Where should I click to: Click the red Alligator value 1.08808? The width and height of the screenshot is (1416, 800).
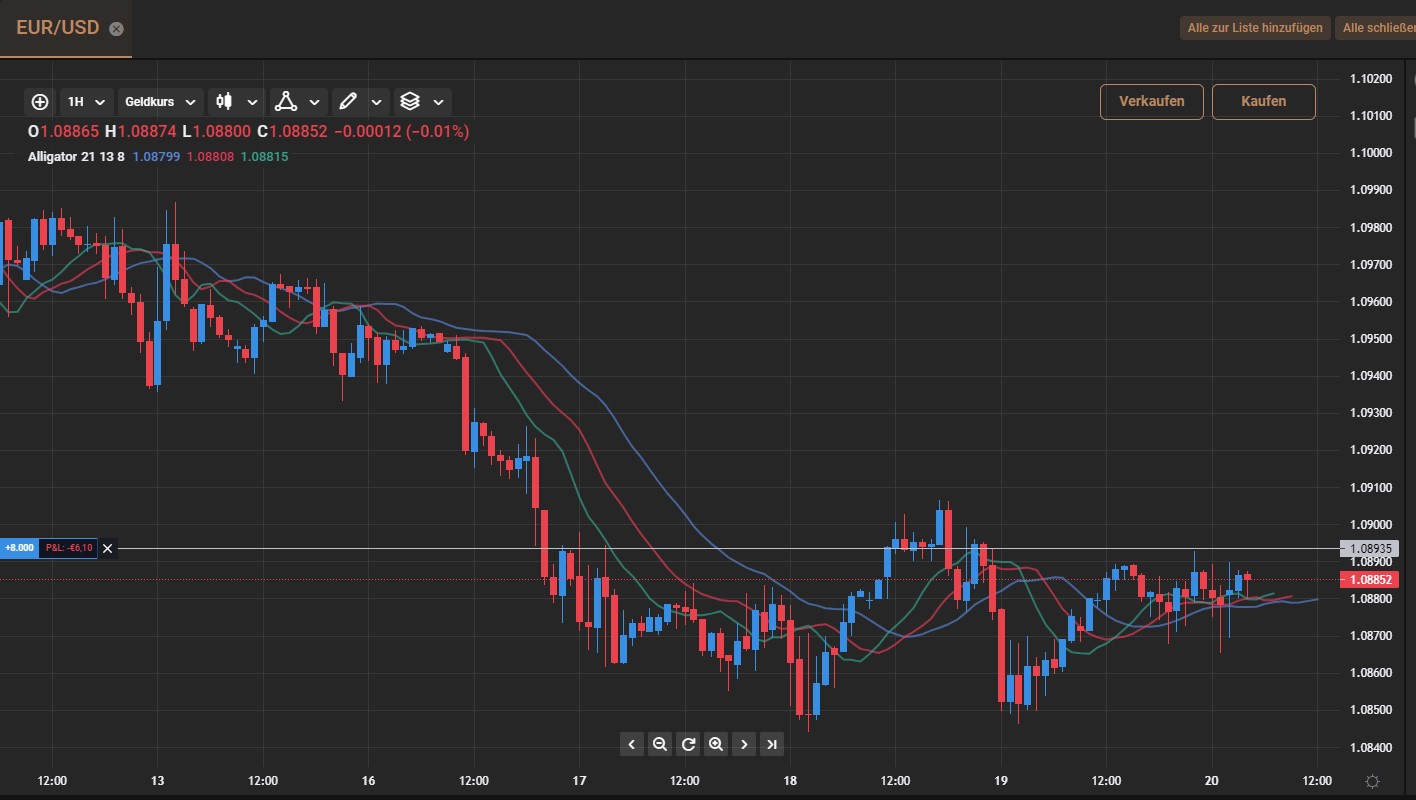point(210,157)
